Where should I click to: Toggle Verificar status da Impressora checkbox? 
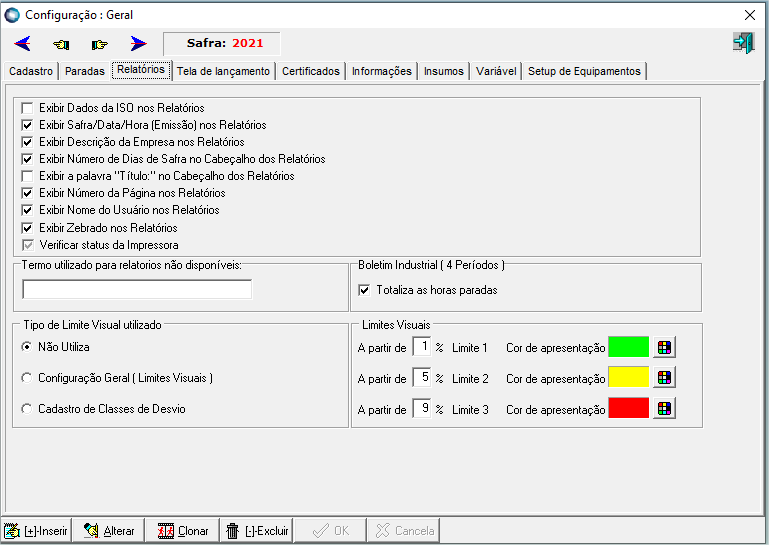coord(27,245)
